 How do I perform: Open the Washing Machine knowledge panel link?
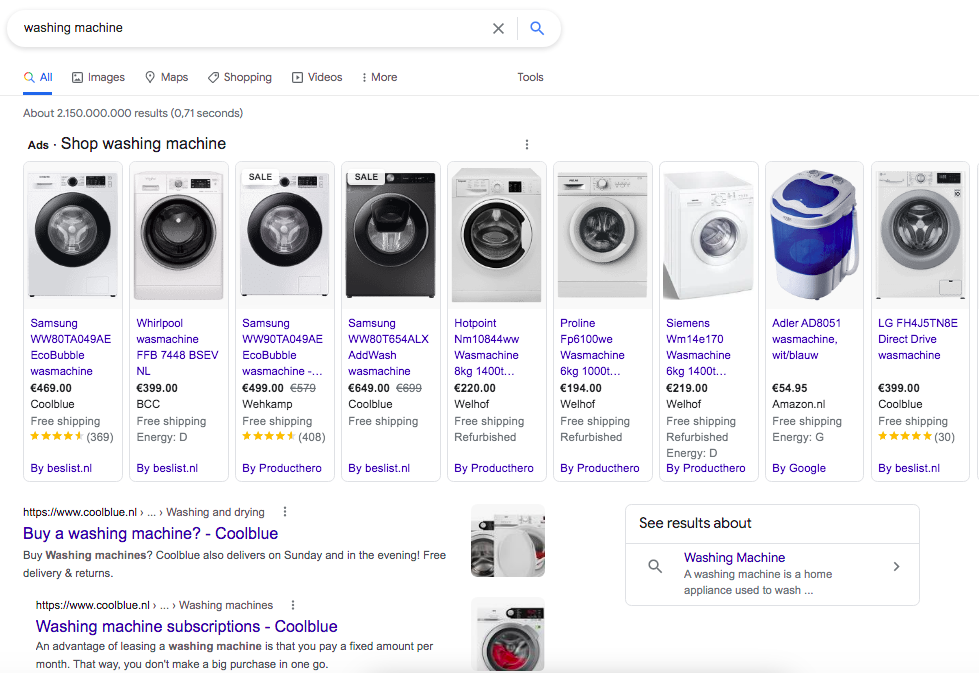734,558
